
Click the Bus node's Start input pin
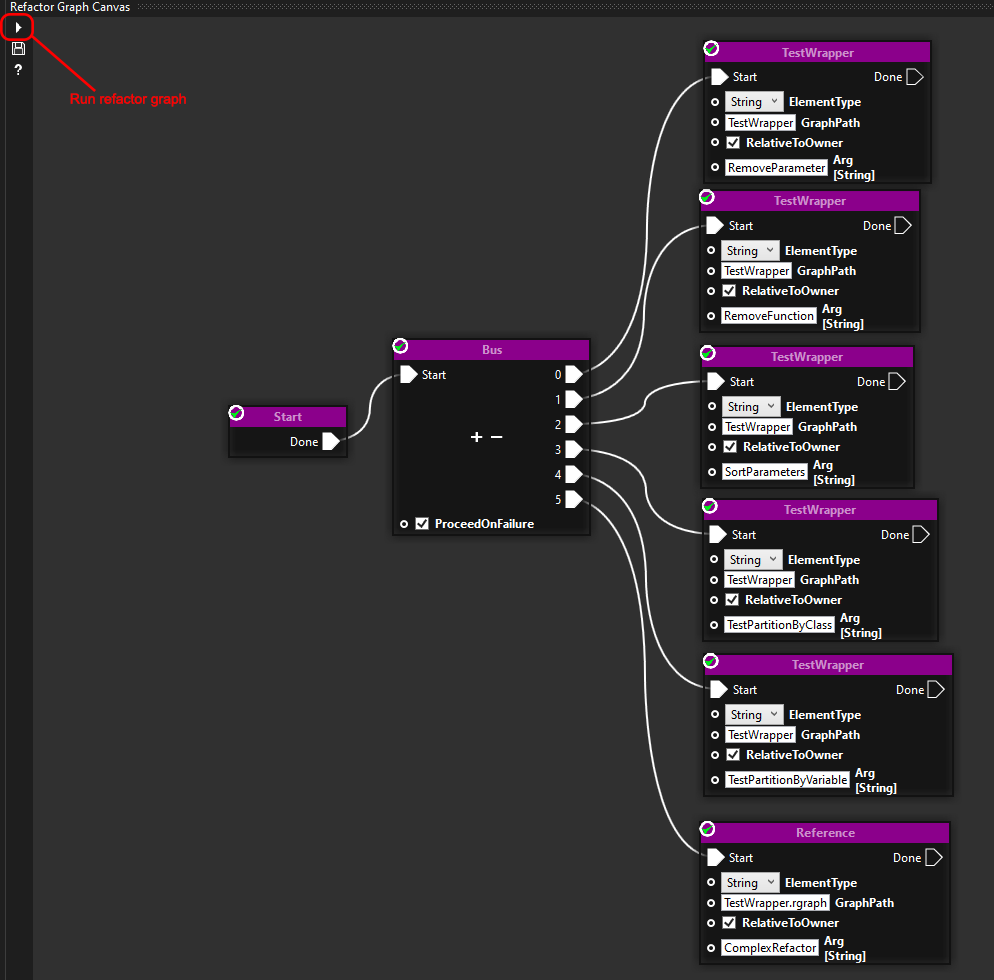tap(408, 375)
